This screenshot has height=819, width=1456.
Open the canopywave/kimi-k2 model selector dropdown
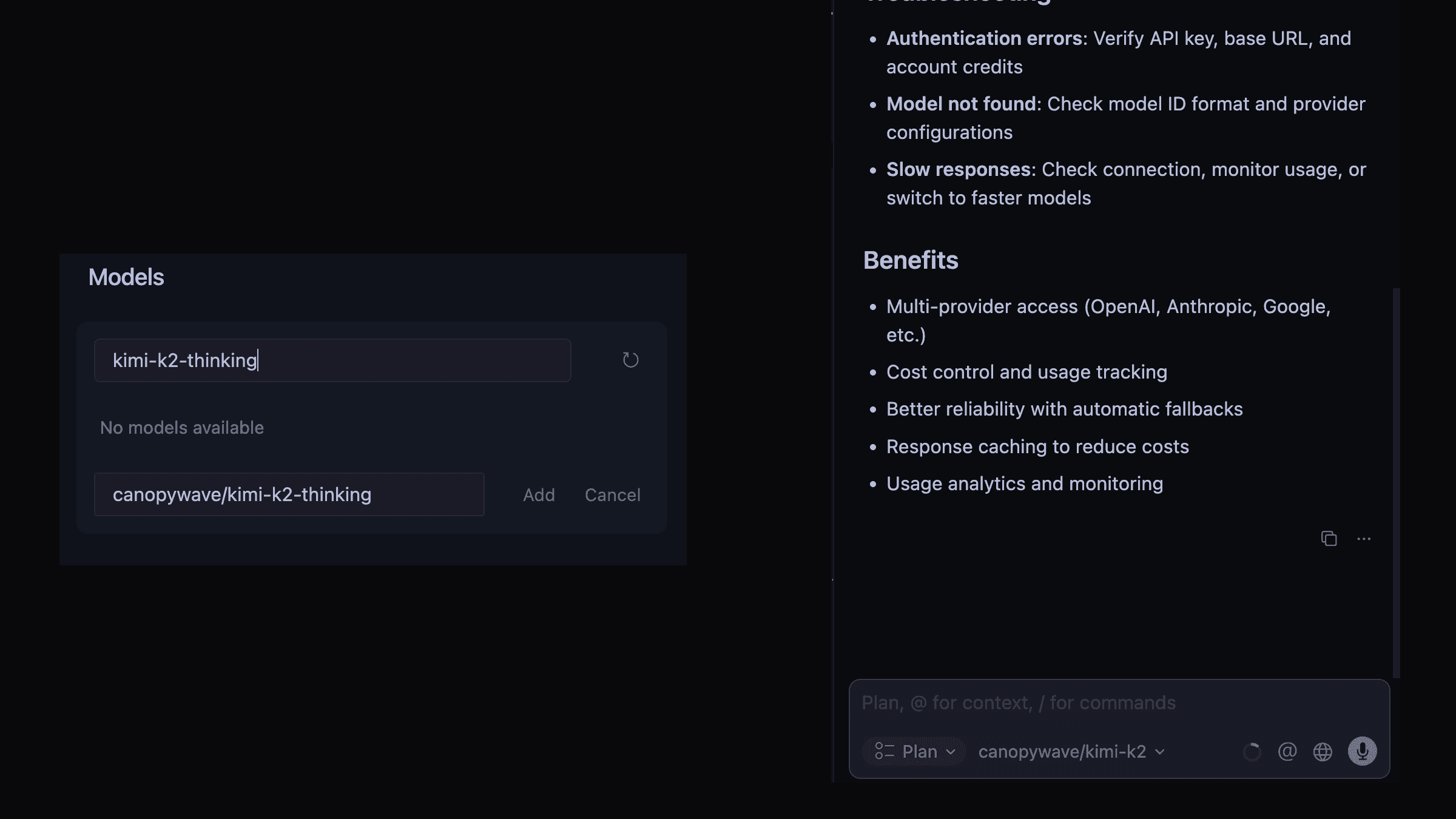[1161, 752]
